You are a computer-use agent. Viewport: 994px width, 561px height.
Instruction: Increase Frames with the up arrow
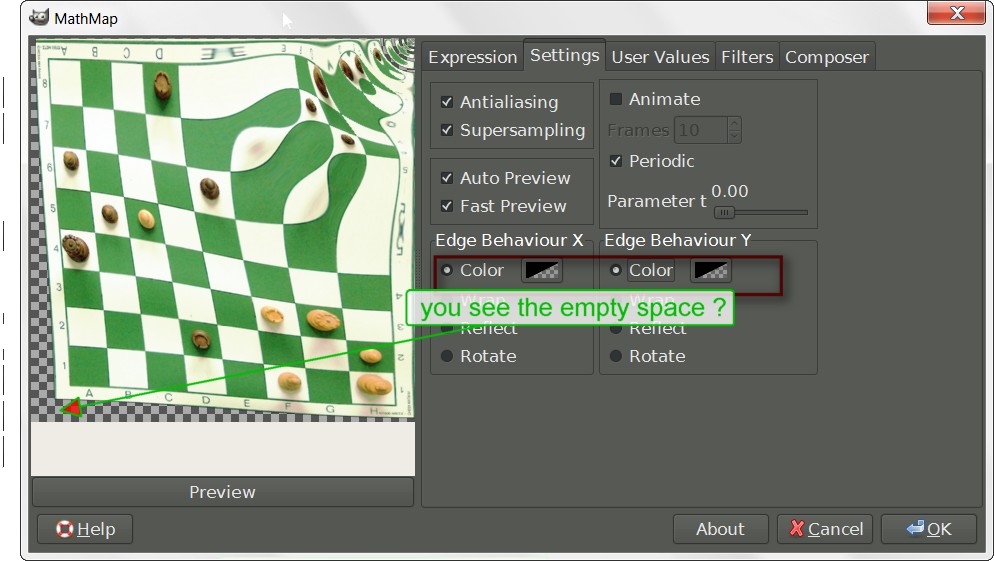pos(734,124)
